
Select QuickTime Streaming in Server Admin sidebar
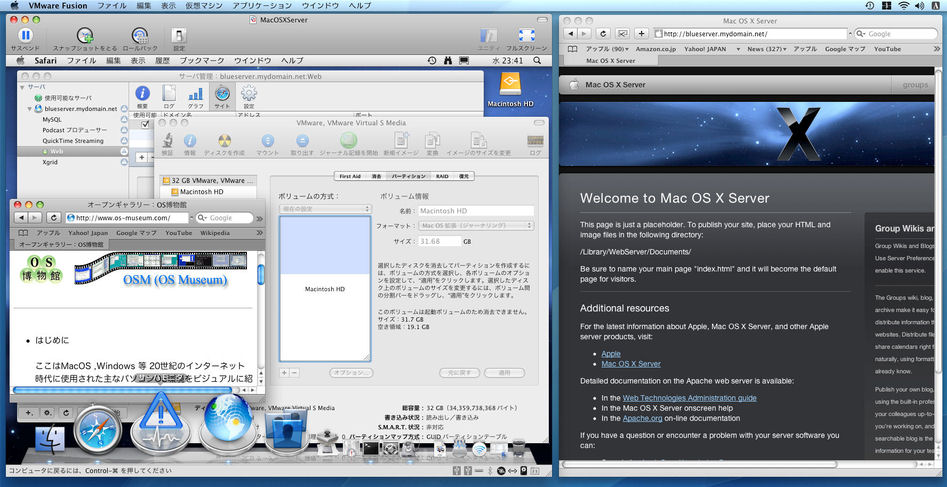(72, 141)
